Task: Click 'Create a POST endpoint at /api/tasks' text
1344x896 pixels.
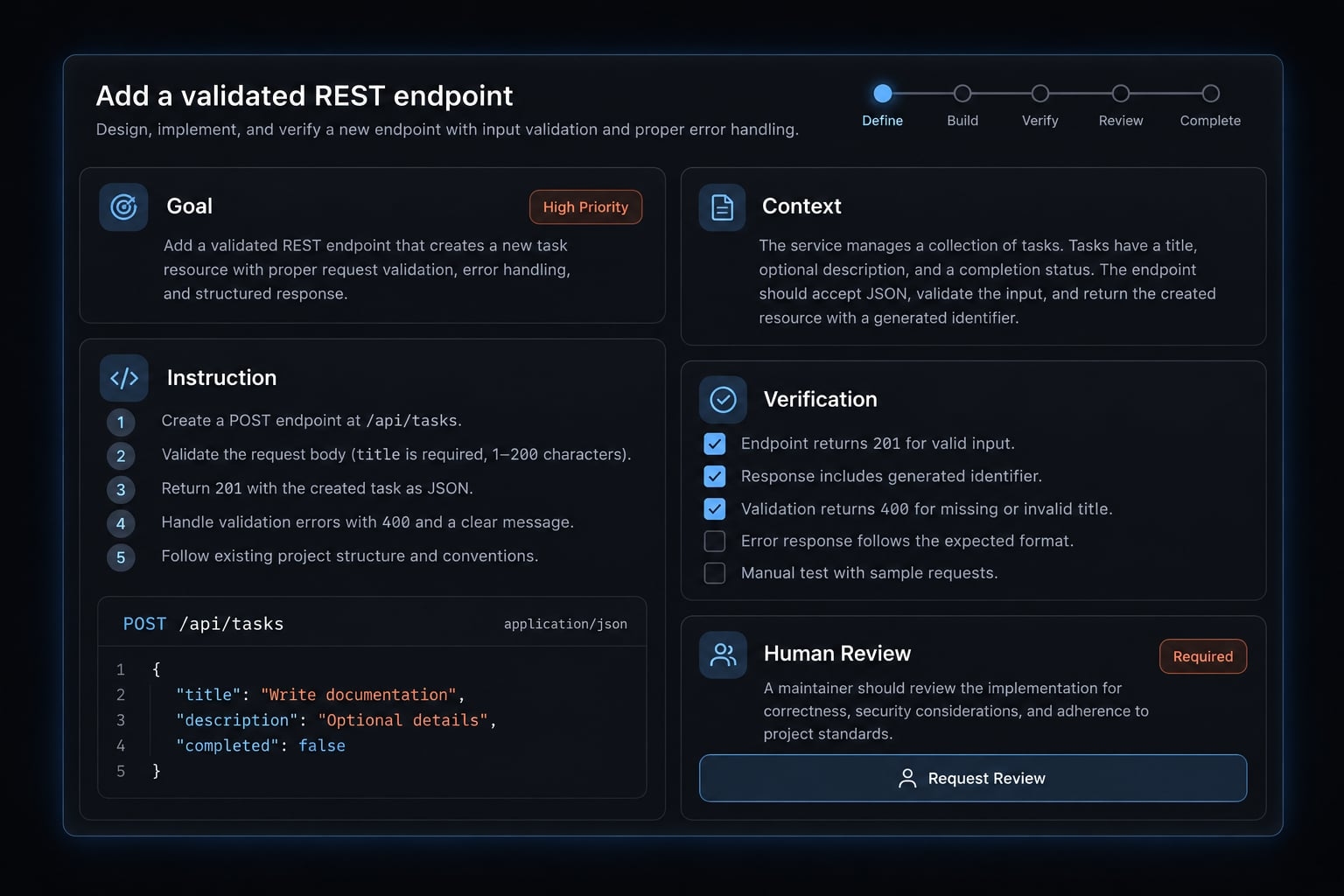Action: [x=311, y=421]
